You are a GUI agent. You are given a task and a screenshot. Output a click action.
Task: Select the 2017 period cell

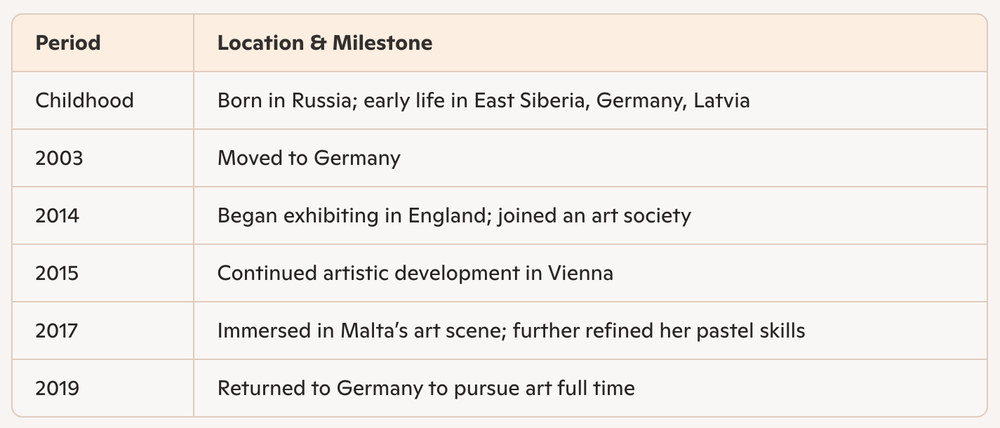tap(103, 330)
